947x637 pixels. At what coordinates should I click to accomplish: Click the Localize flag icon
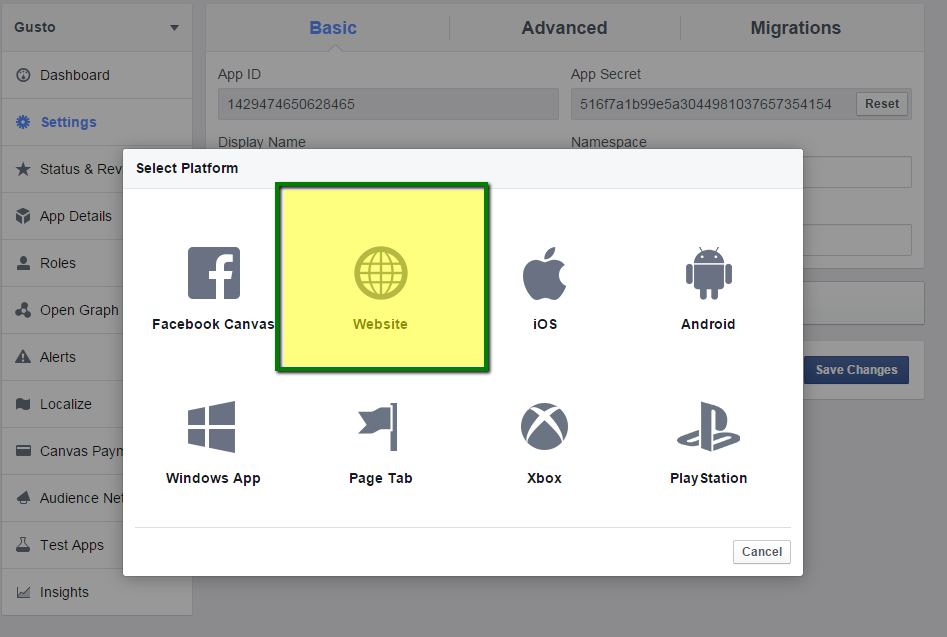click(23, 404)
